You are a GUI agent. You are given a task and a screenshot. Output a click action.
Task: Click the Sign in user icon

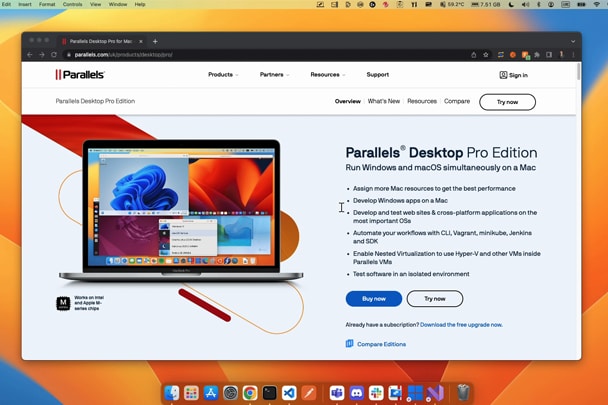tap(503, 75)
